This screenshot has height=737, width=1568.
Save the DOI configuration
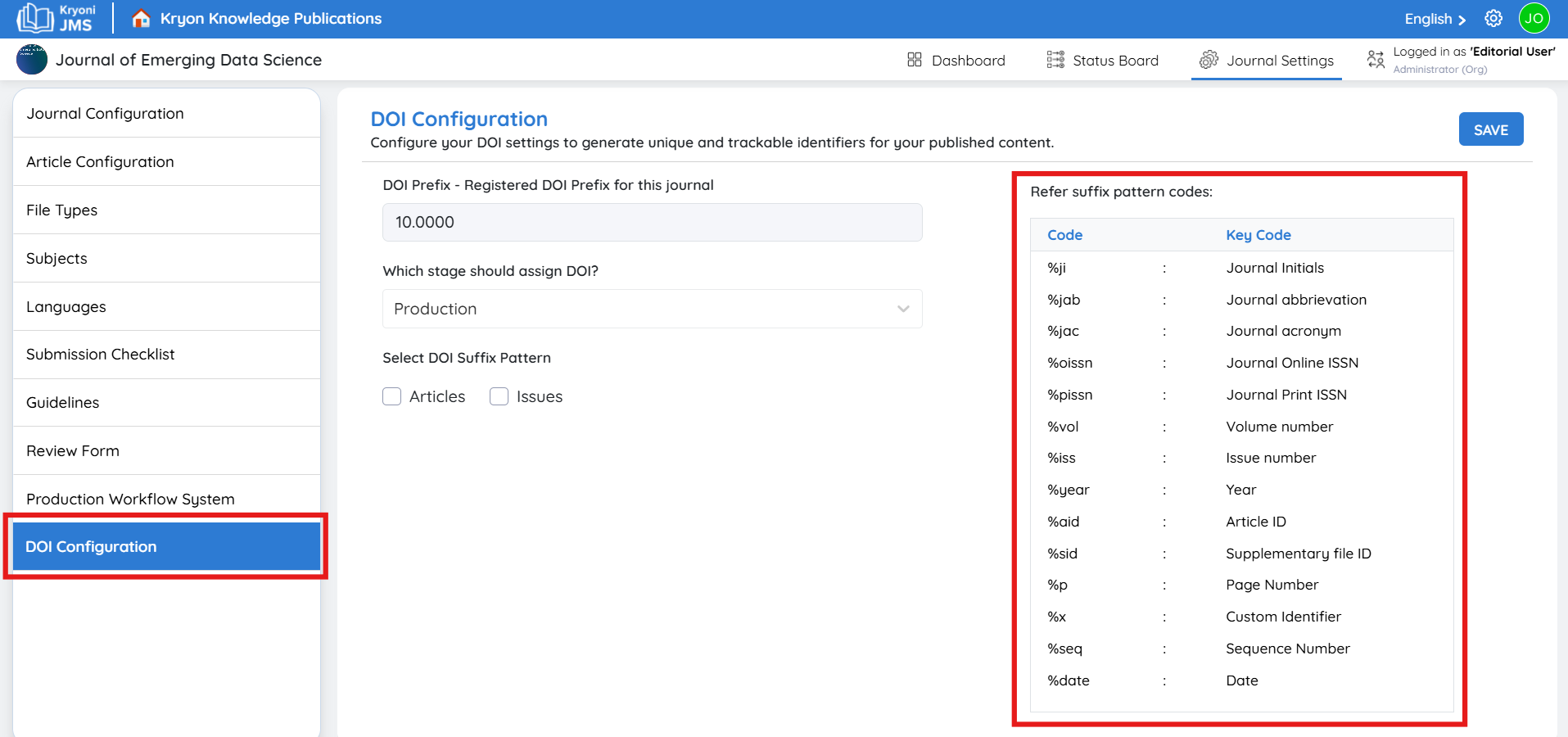coord(1490,129)
